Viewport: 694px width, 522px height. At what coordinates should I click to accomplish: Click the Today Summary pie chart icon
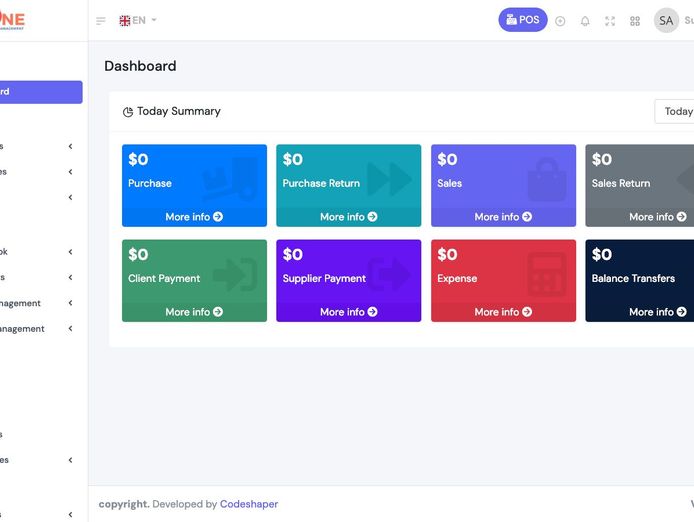128,112
